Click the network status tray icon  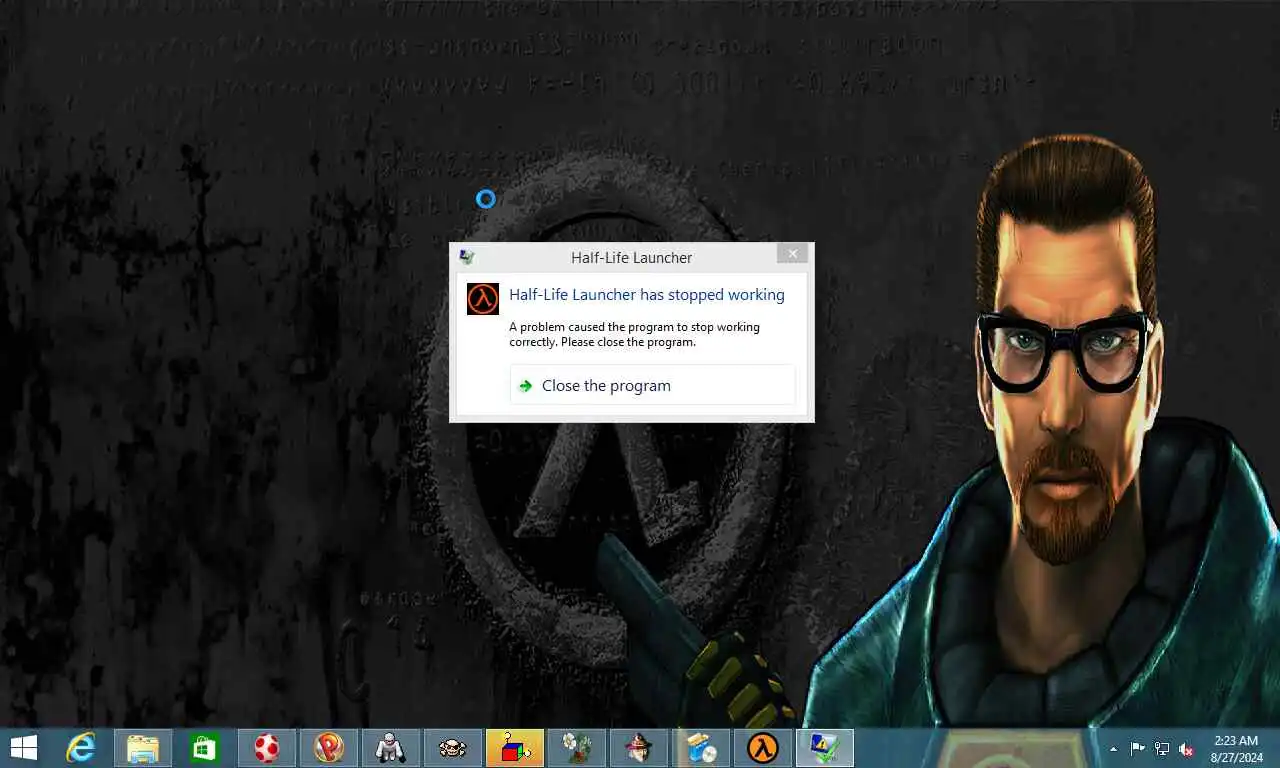point(1162,748)
